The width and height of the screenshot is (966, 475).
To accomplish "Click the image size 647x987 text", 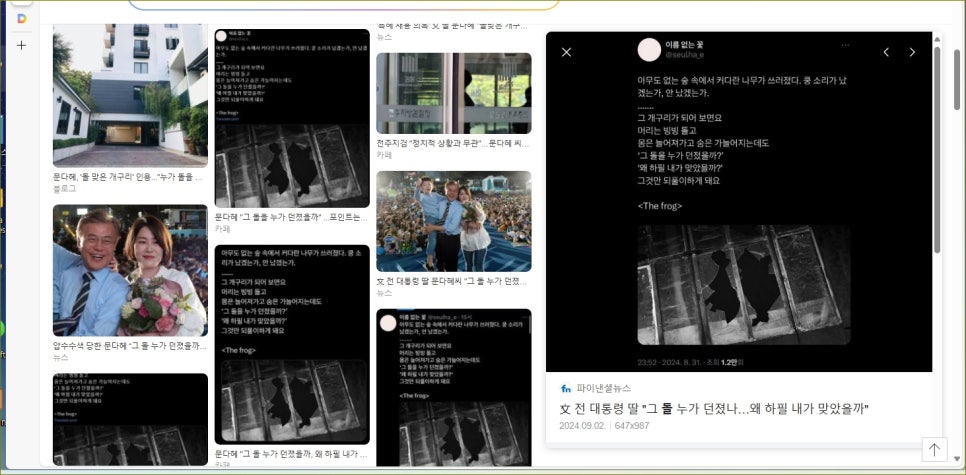I will point(632,426).
